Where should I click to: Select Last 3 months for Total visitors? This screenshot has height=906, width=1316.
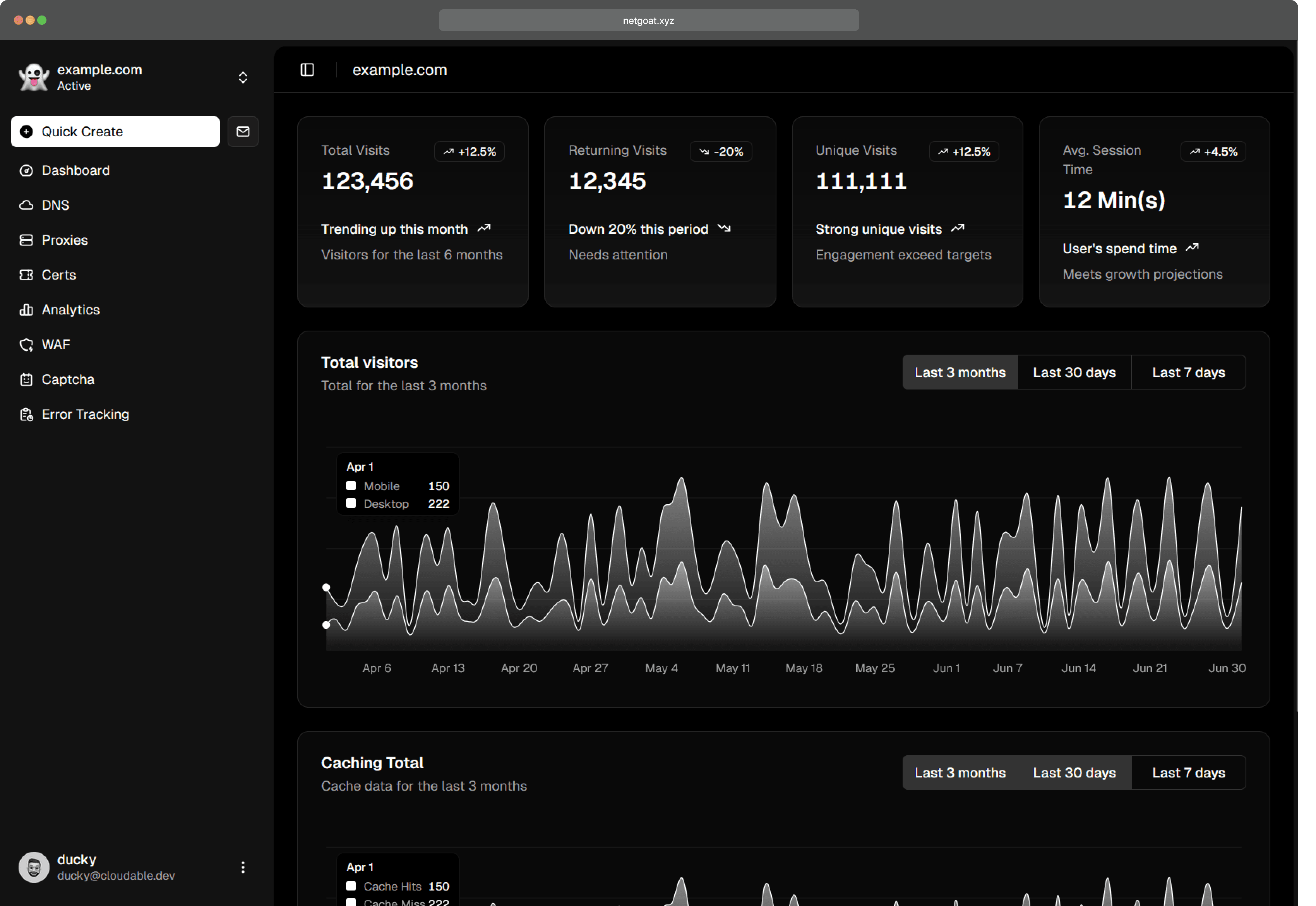[960, 372]
